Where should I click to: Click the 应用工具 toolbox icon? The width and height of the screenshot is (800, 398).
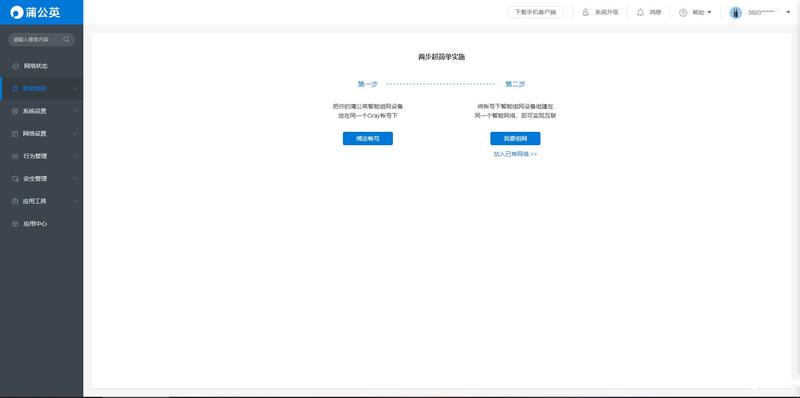15,202
